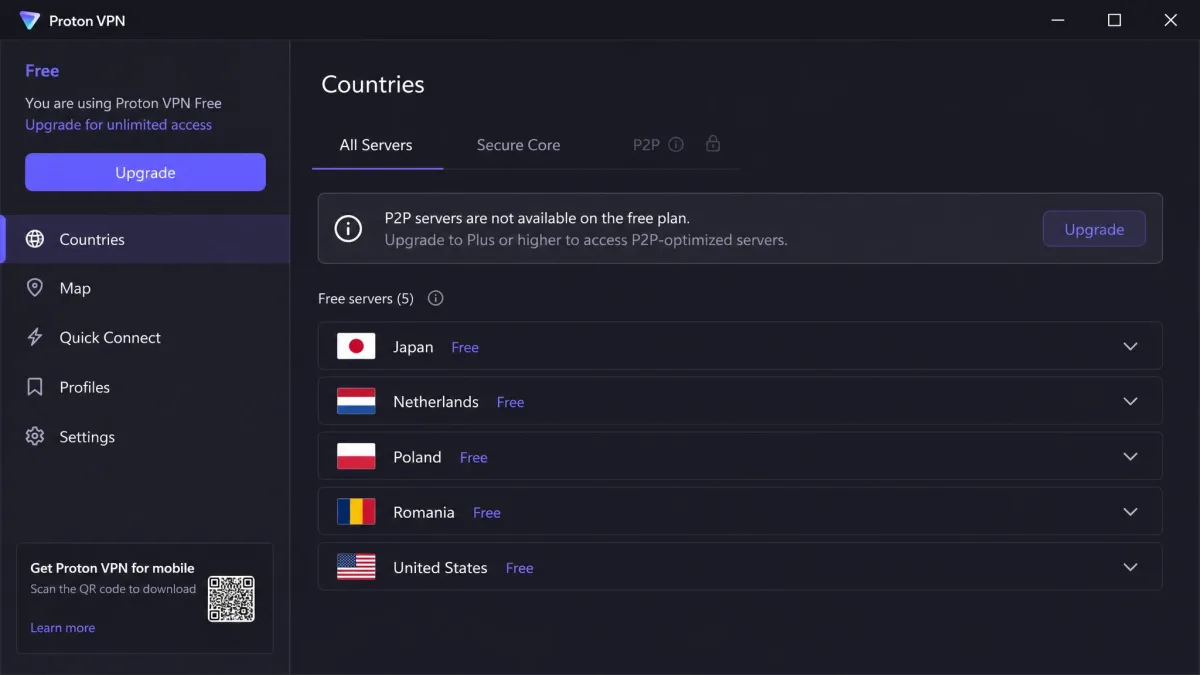Open the Learn more link

click(x=62, y=628)
